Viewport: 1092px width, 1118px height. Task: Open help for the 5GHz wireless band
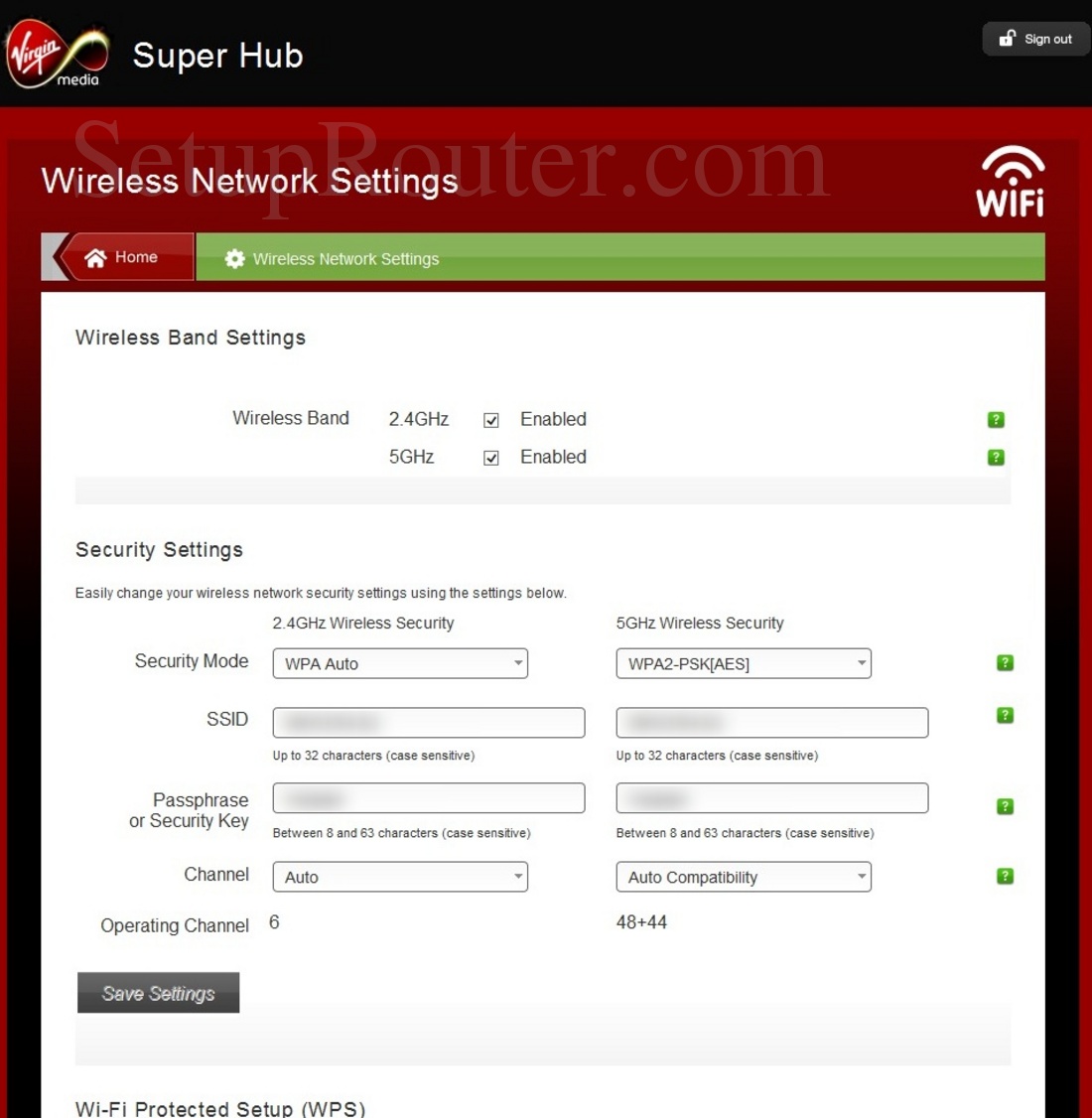(996, 457)
